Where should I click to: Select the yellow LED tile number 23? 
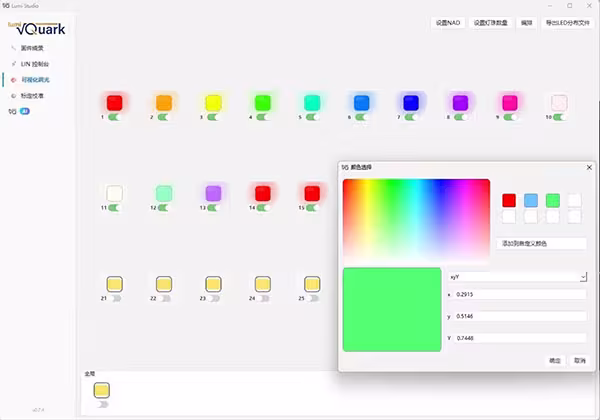pyautogui.click(x=213, y=284)
